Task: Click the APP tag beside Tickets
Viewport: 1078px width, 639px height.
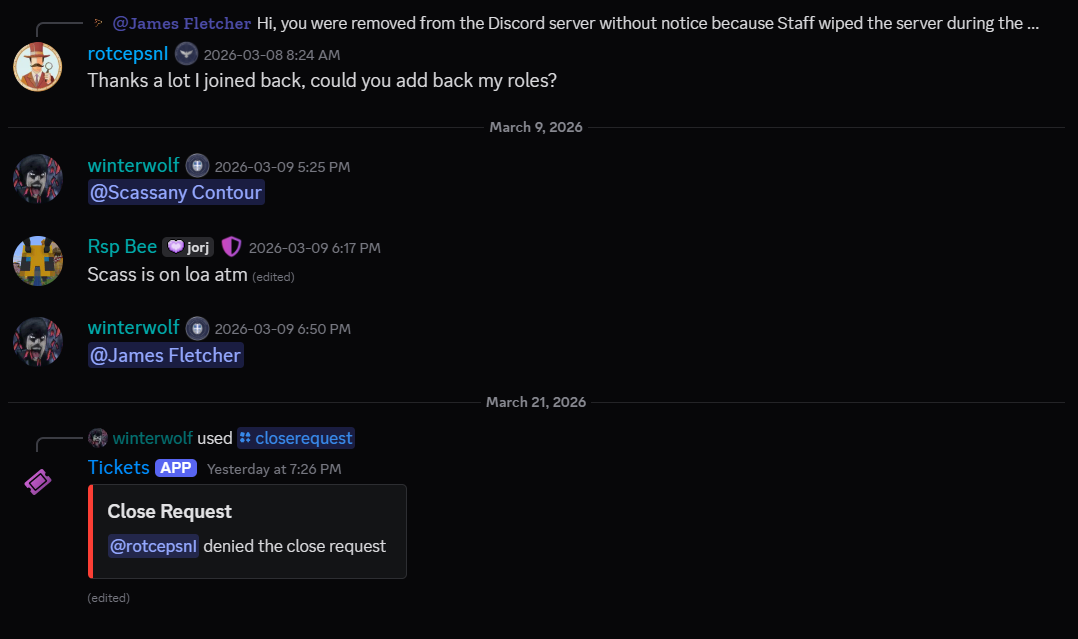Action: (x=176, y=468)
